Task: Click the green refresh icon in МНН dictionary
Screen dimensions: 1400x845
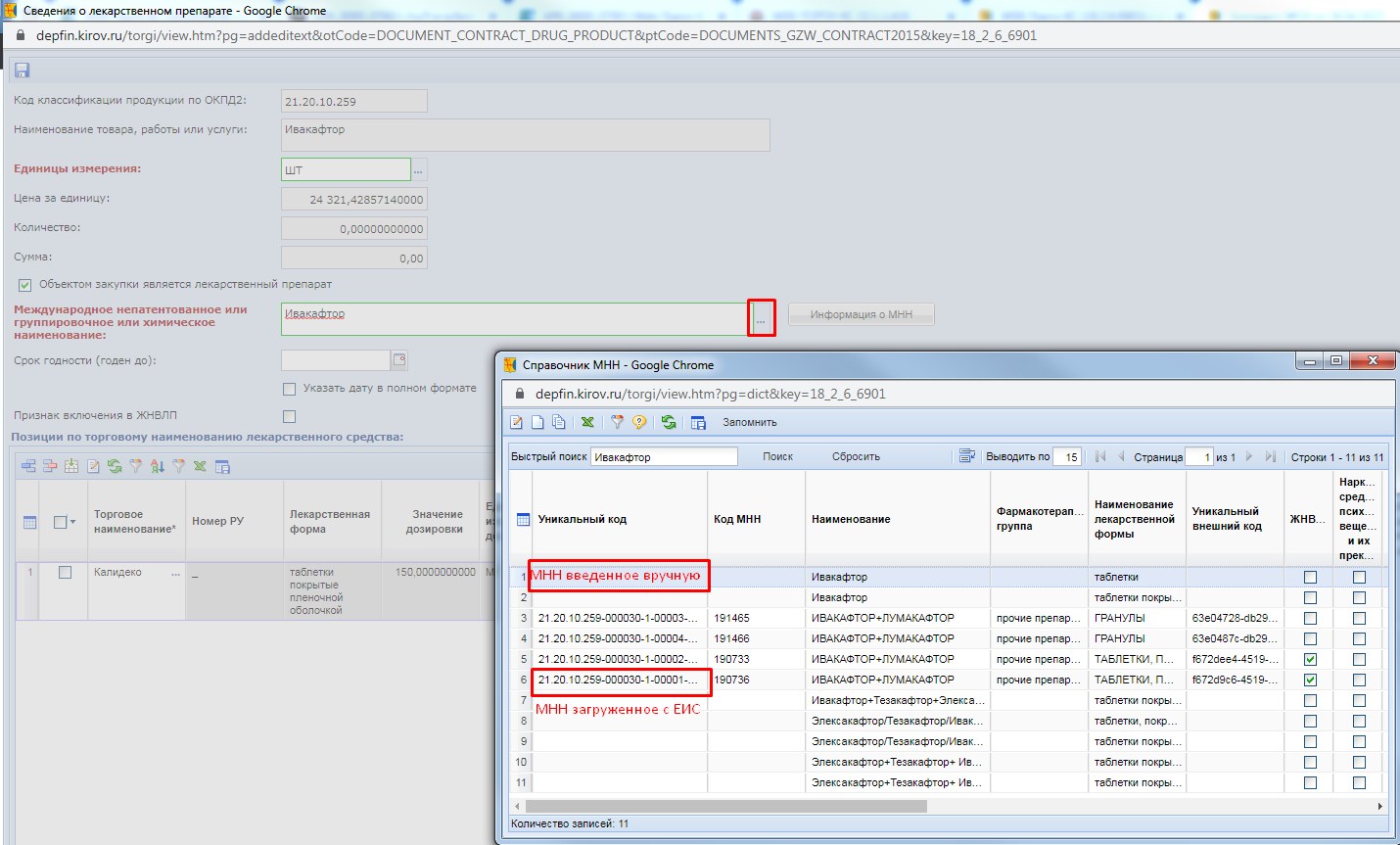Action: (x=669, y=422)
